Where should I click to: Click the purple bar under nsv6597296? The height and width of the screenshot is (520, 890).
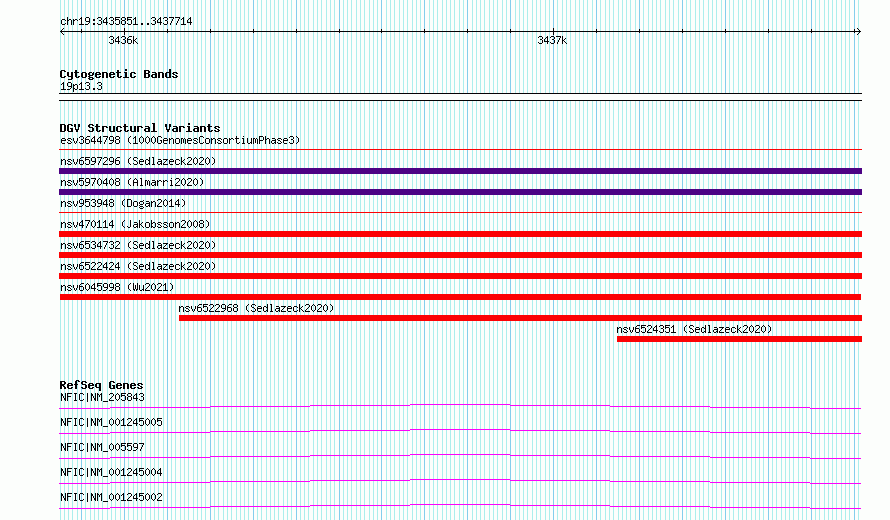coord(460,171)
